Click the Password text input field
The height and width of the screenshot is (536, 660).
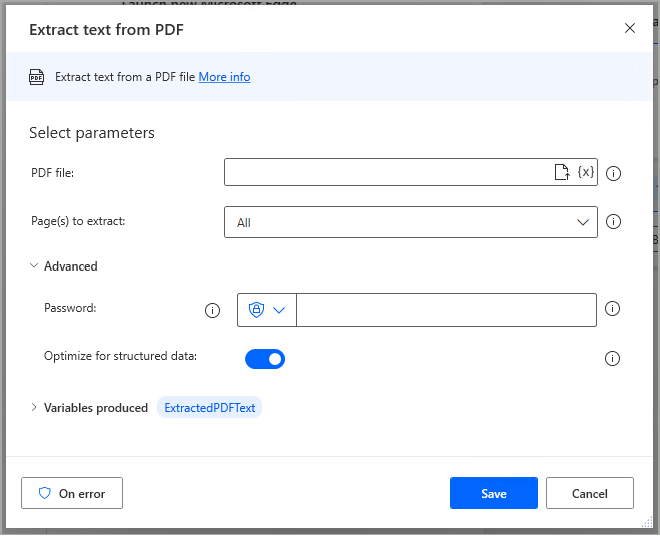[446, 310]
